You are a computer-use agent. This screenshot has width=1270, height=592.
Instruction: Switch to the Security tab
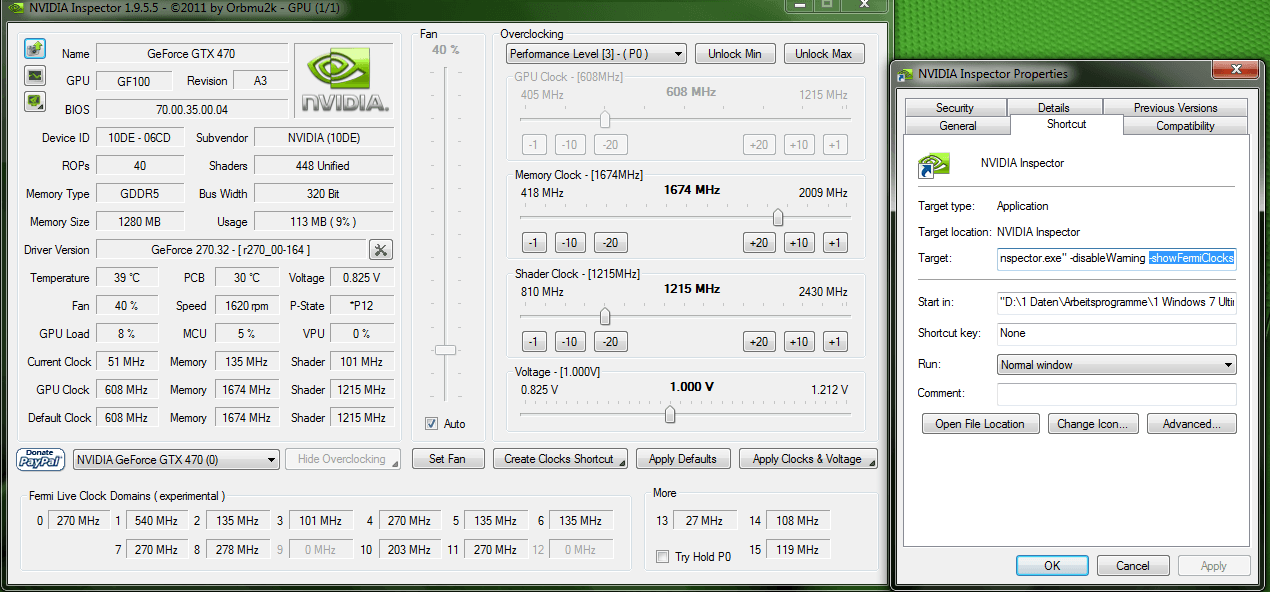(955, 108)
